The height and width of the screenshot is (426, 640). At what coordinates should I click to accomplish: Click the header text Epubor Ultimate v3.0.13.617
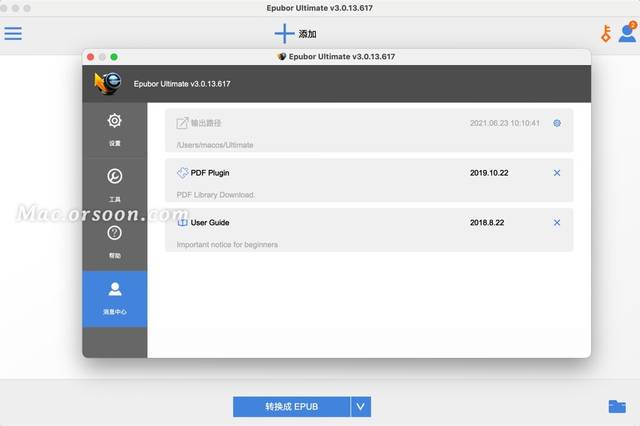pos(182,84)
